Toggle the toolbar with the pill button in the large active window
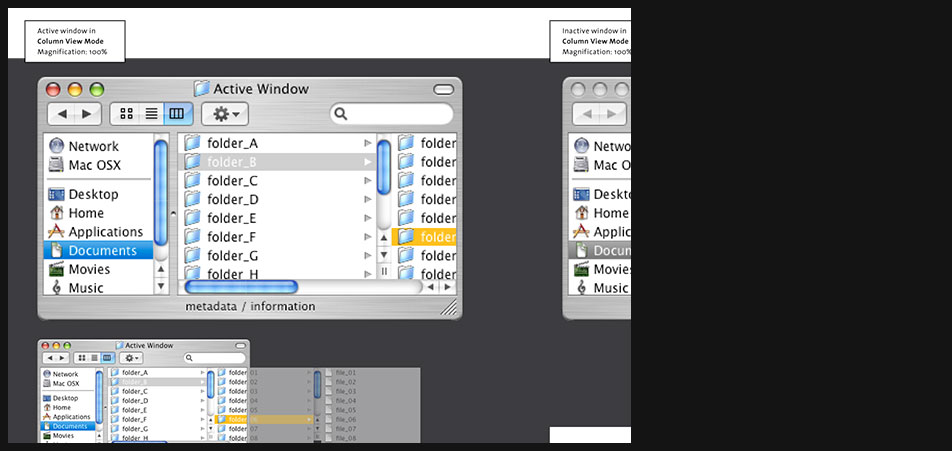Screen dimensions: 952x451 [443, 90]
